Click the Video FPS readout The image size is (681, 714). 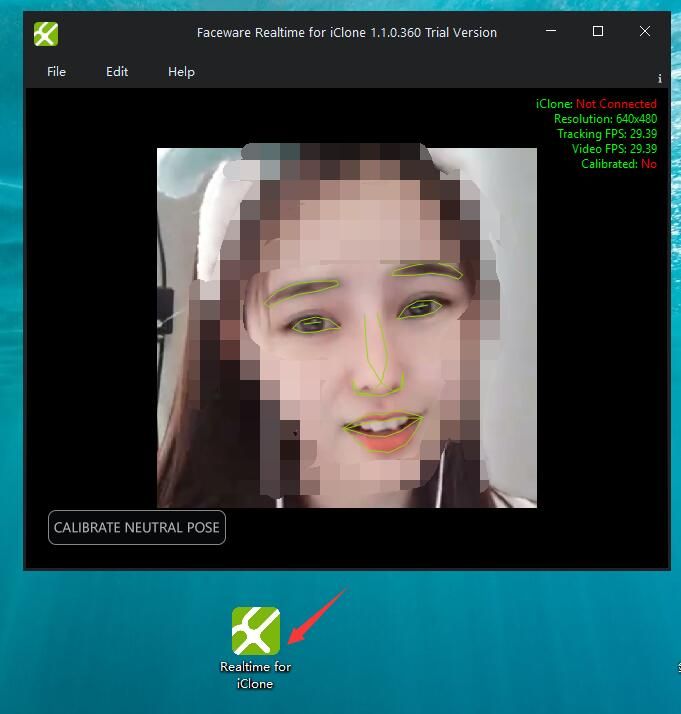pyautogui.click(x=613, y=149)
